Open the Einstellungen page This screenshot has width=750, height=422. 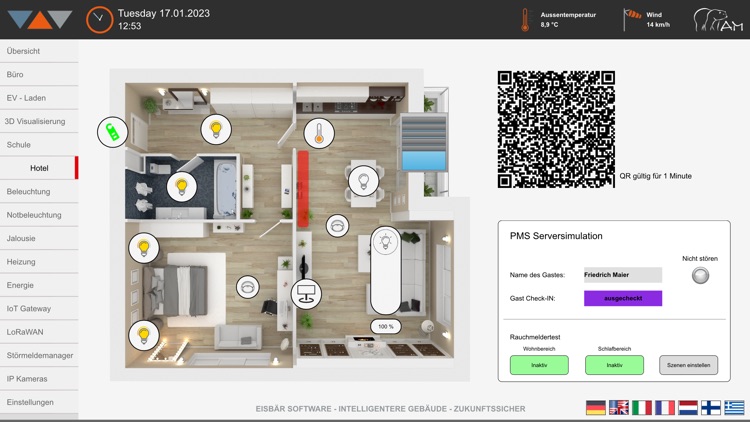pyautogui.click(x=39, y=402)
